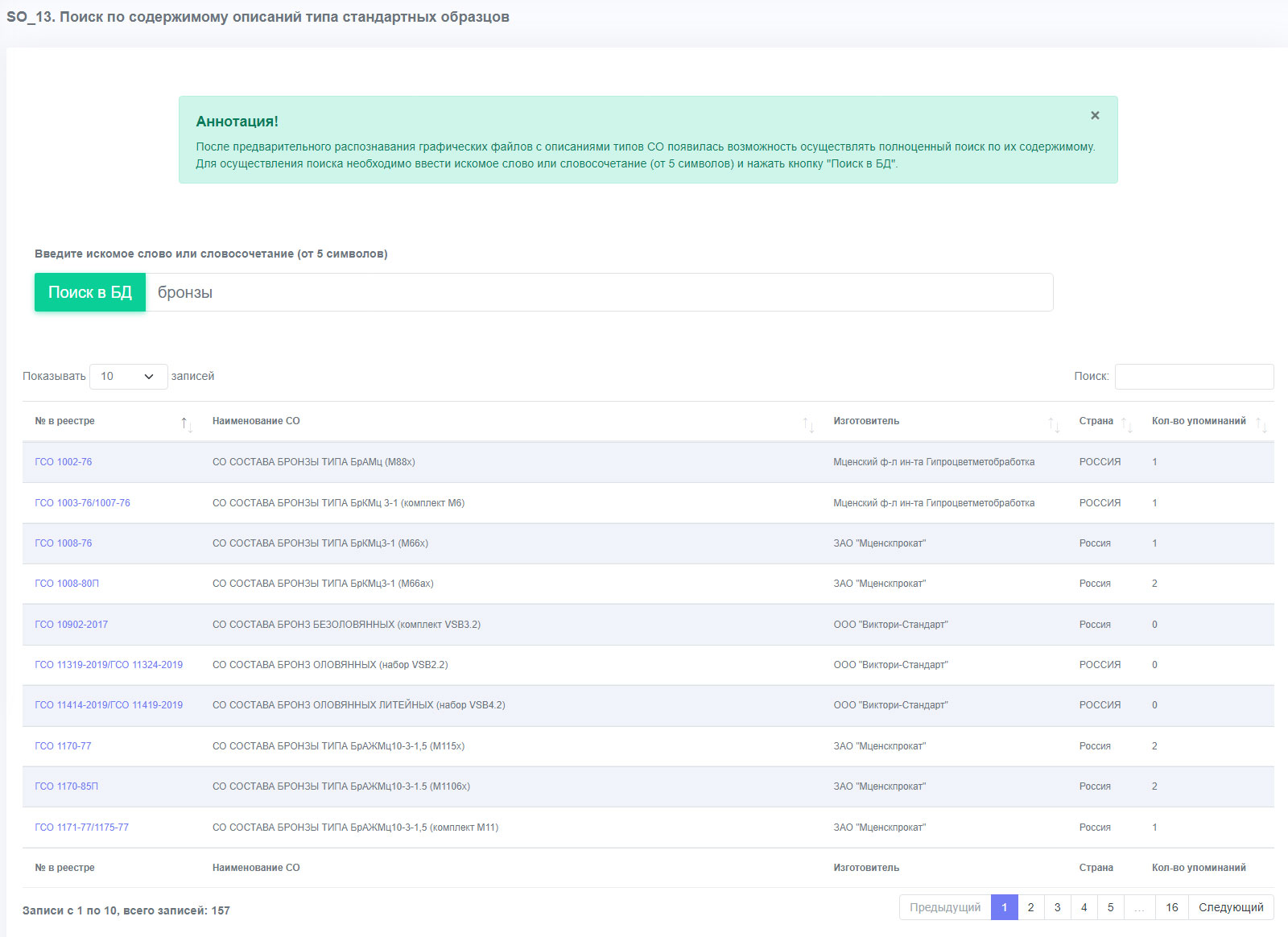Focus the search phrase field containing бронзы
1288x937 pixels.
599,292
